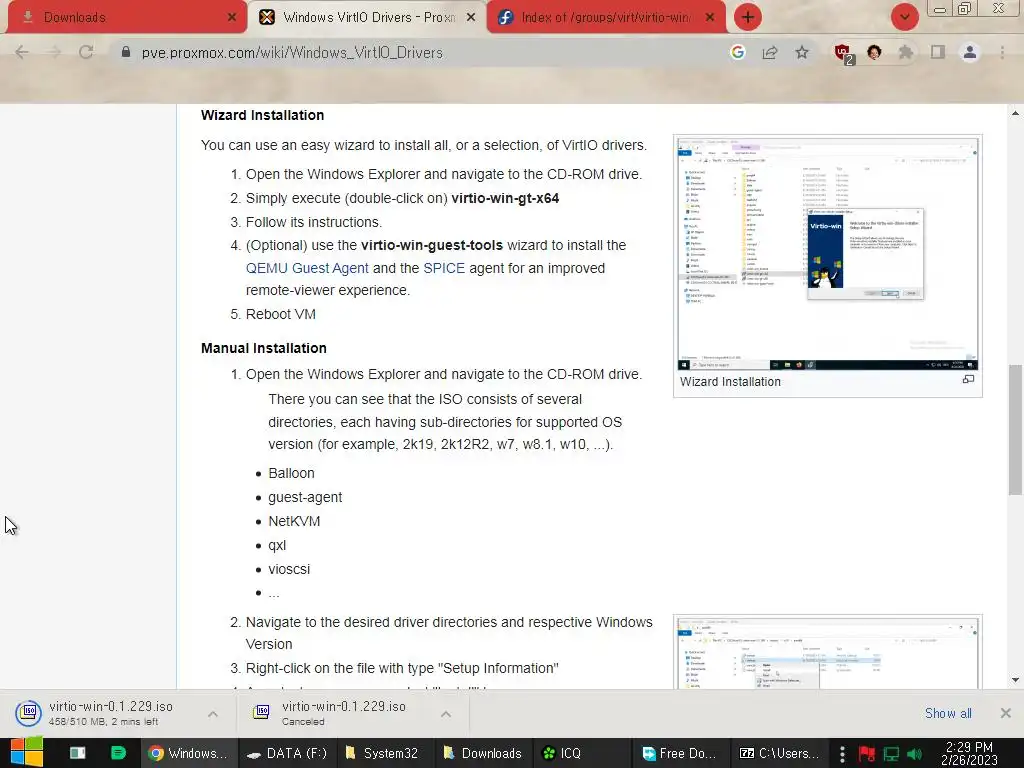Open the Downloads folder taskbar window
The image size is (1024, 768).
pyautogui.click(x=483, y=753)
